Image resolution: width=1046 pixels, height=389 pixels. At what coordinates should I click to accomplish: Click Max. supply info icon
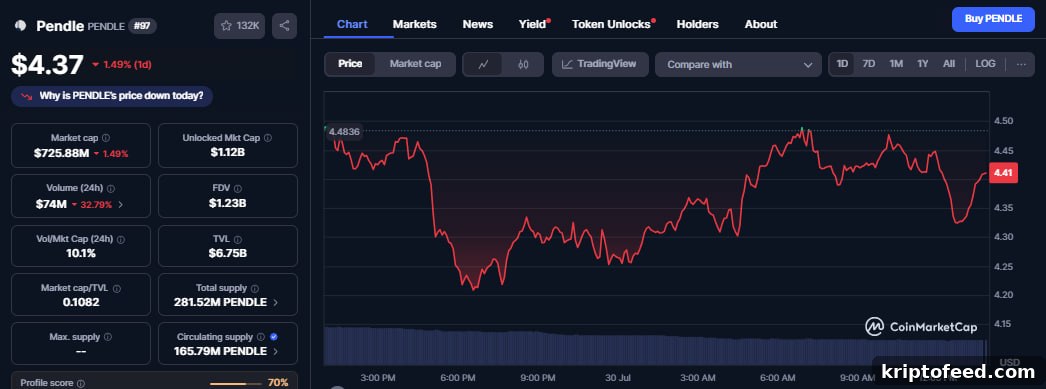tap(108, 337)
